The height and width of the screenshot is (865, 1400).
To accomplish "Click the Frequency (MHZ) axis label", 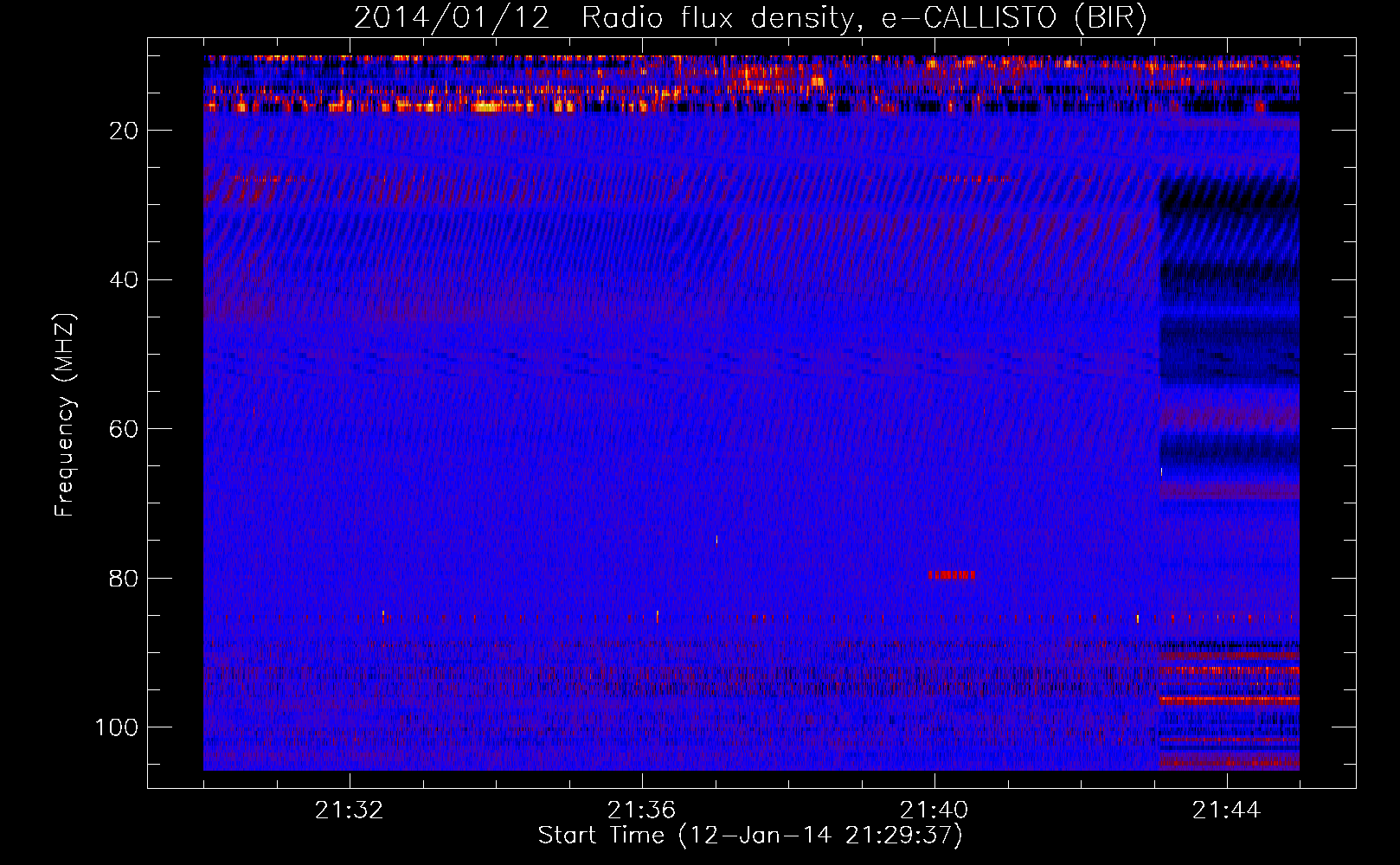I will click(x=65, y=414).
